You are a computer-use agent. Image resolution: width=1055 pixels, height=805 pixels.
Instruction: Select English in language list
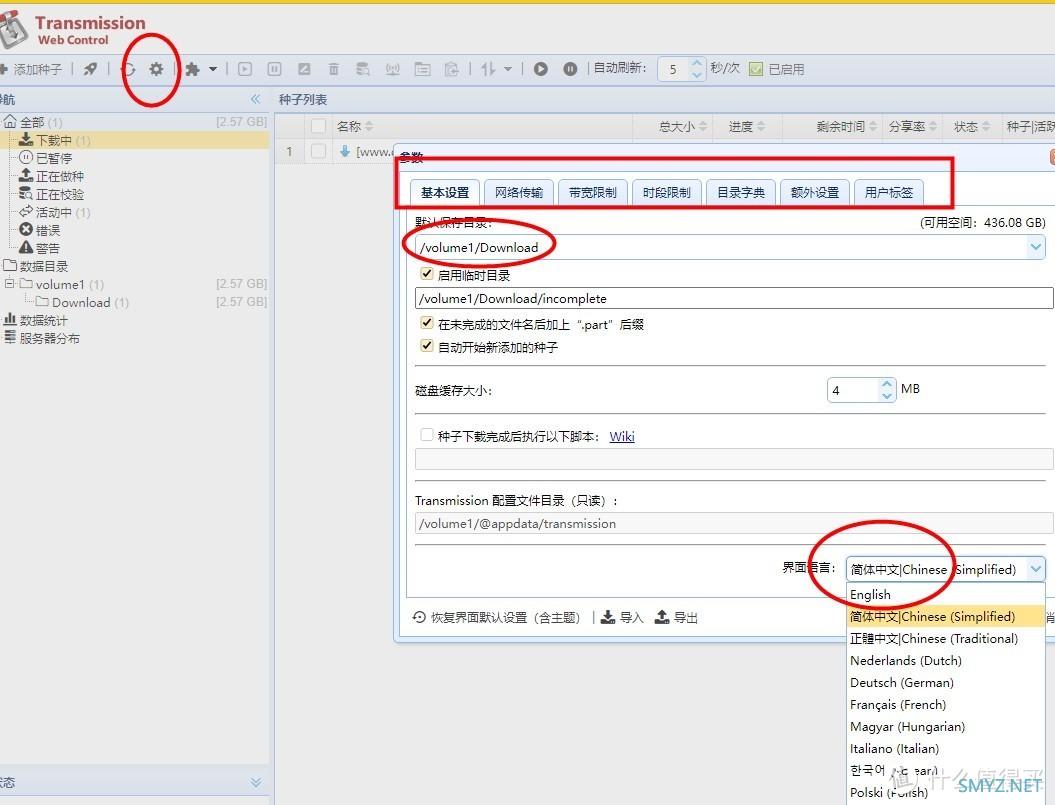(946, 594)
